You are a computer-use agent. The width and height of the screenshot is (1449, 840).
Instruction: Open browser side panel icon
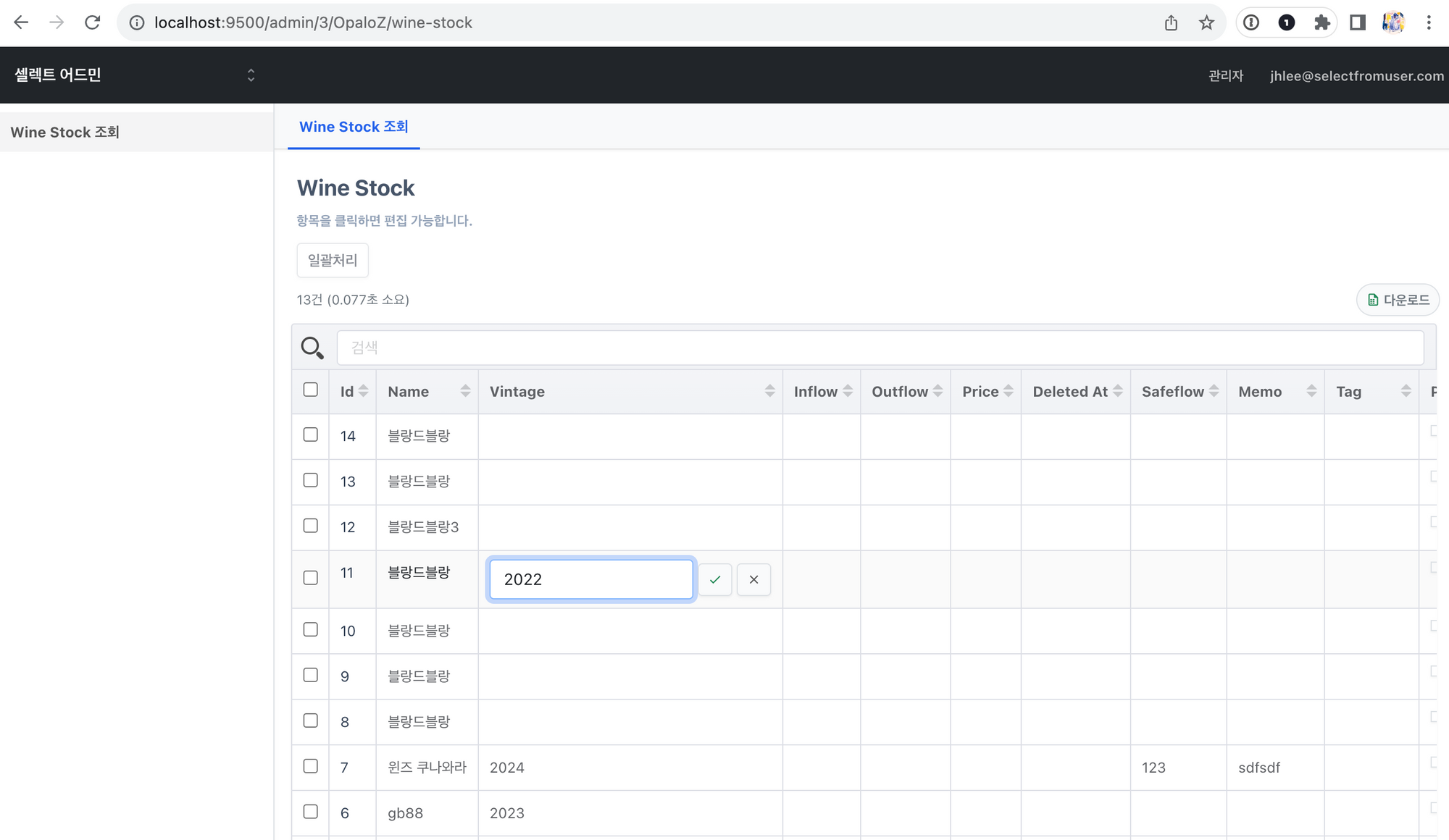point(1357,22)
